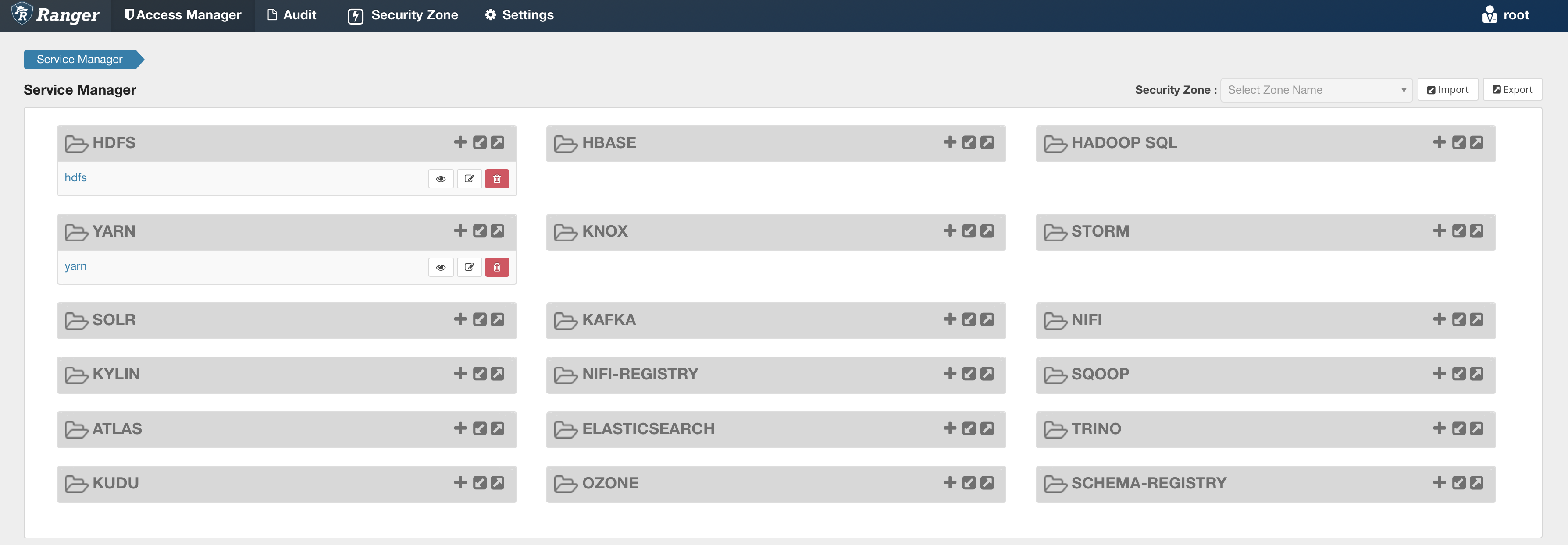This screenshot has height=545, width=1568.
Task: Open the root user menu
Action: click(1506, 14)
